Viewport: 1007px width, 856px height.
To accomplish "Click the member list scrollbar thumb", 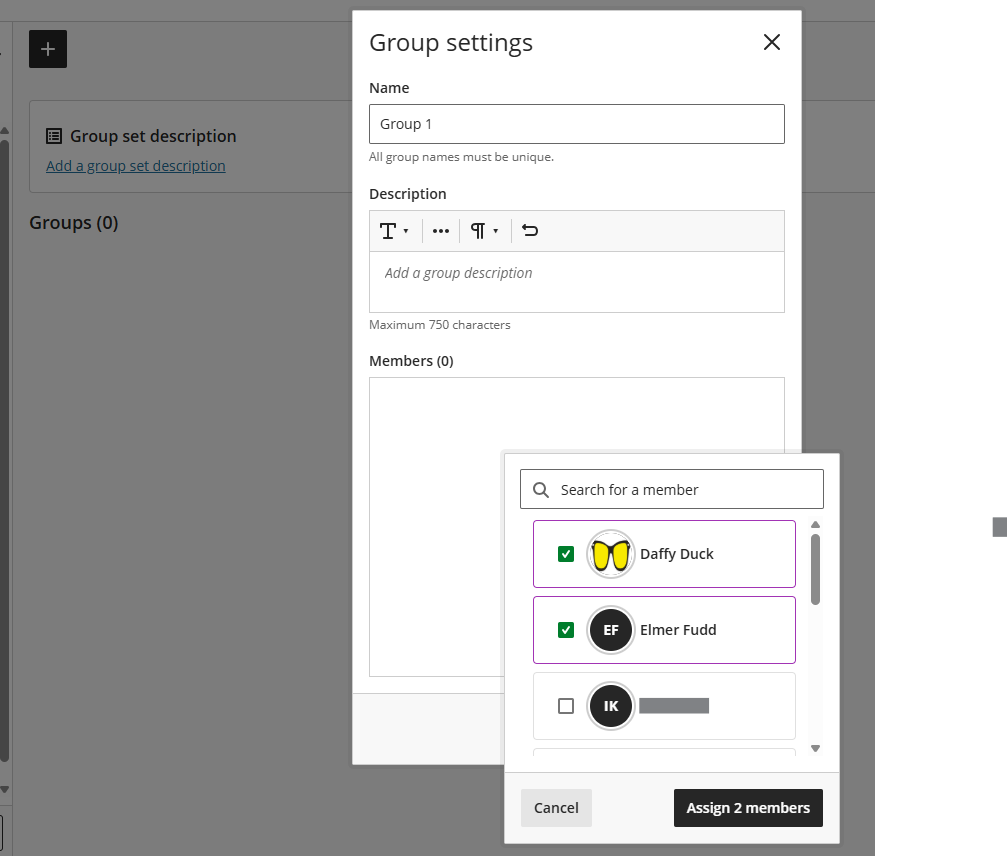I will (815, 570).
